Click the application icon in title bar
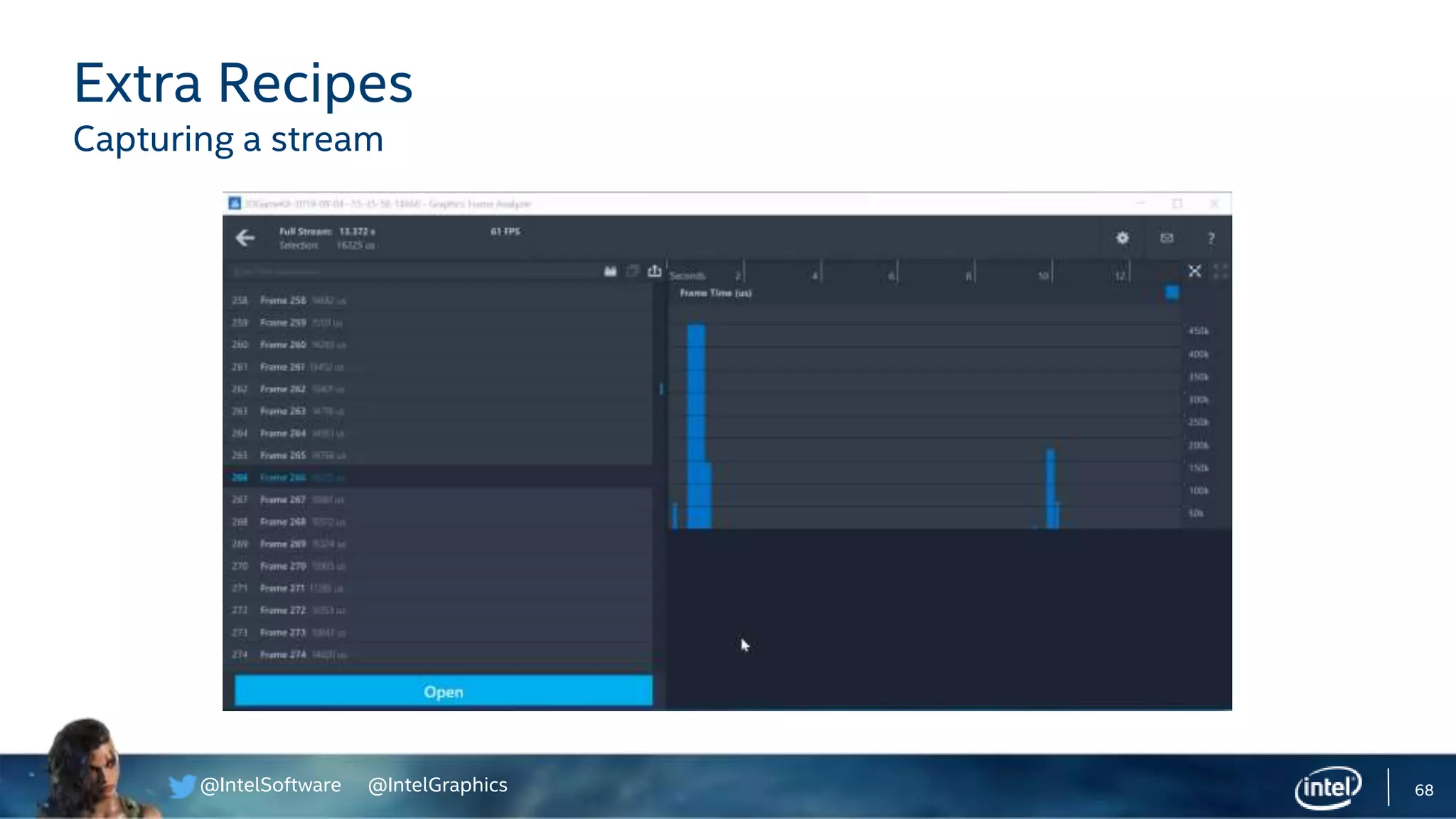The height and width of the screenshot is (819, 1456). coord(235,203)
